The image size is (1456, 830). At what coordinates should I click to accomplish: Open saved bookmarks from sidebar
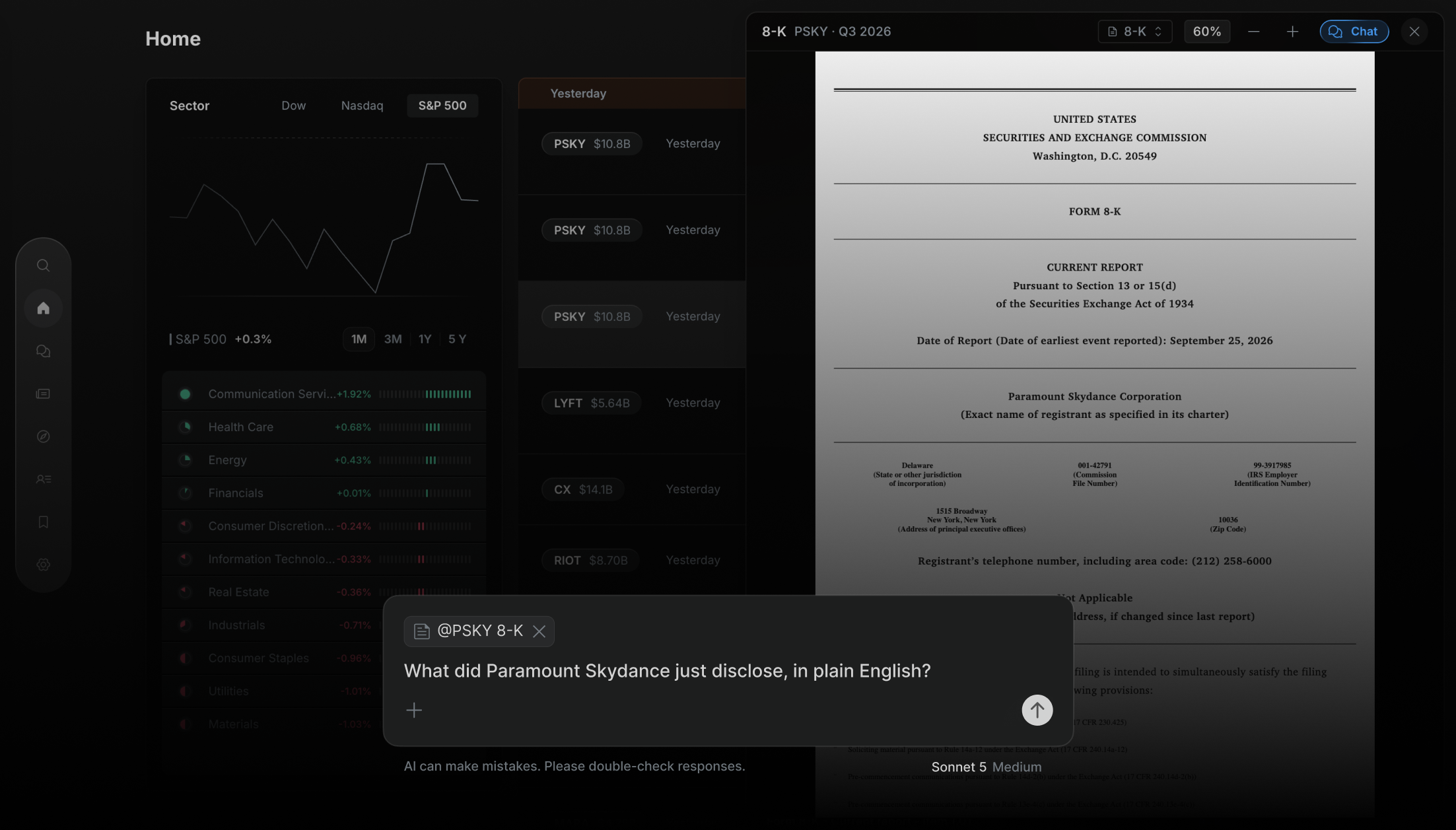(x=43, y=522)
